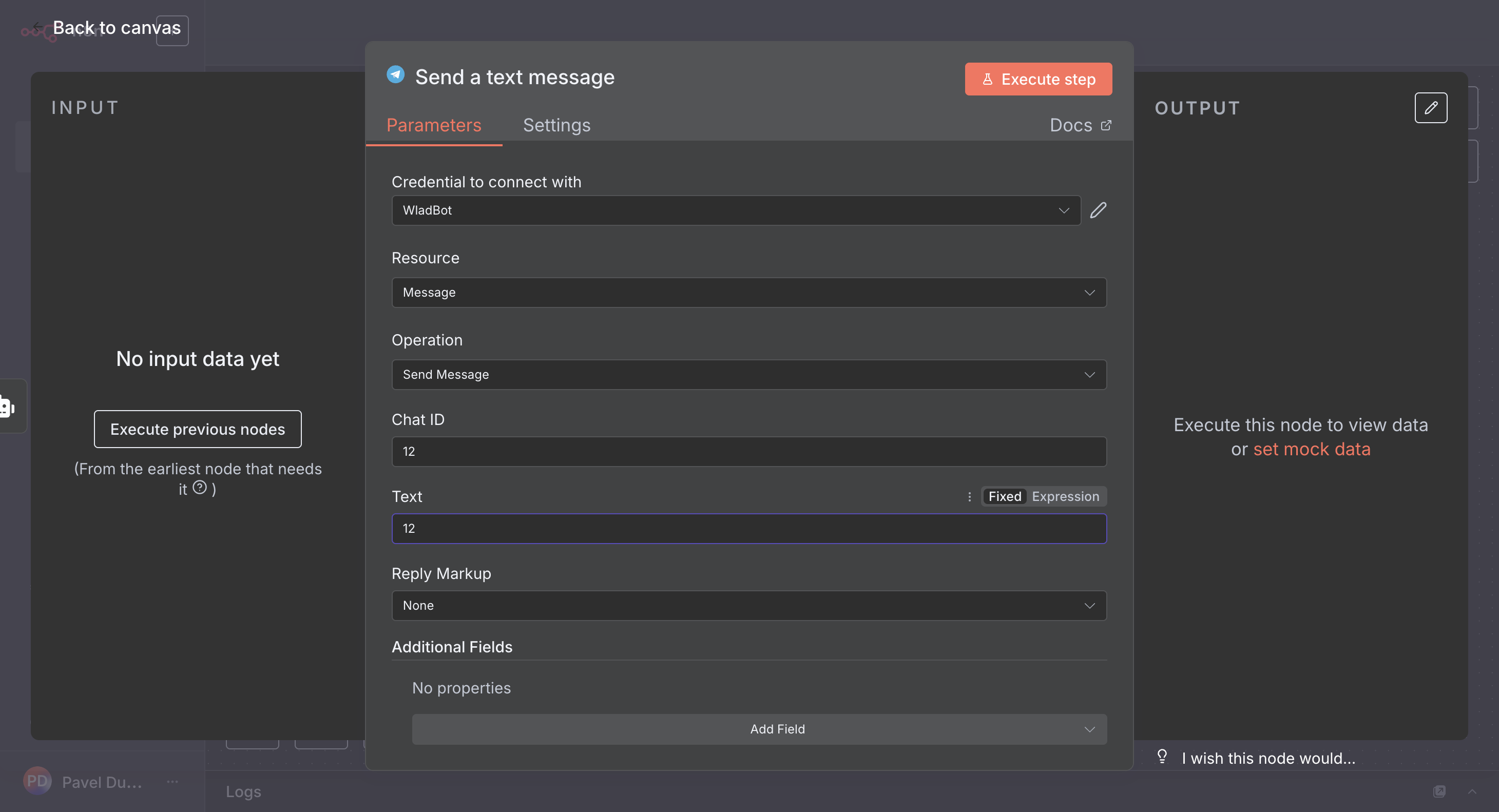1499x812 pixels.
Task: Edit the WladBot credential with pencil icon
Action: coord(1098,210)
